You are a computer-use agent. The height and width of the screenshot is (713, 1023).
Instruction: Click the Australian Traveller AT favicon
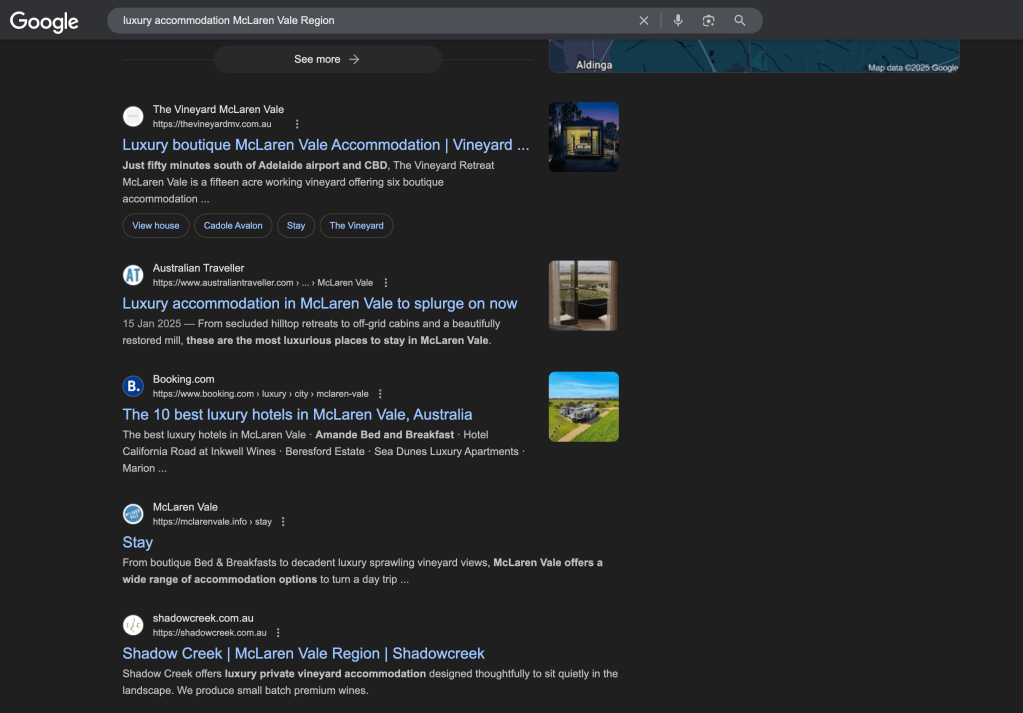[x=133, y=275]
